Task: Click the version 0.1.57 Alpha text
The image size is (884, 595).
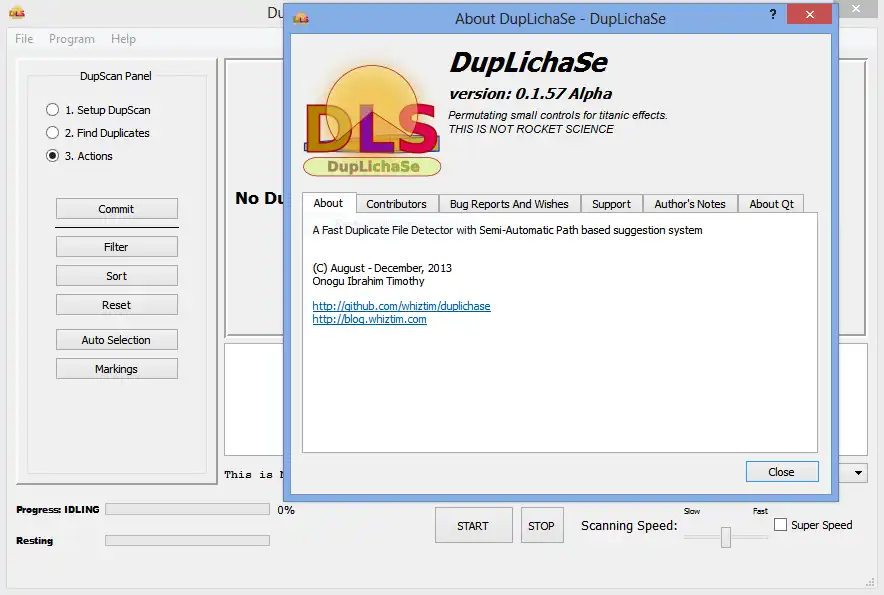Action: pyautogui.click(x=531, y=94)
